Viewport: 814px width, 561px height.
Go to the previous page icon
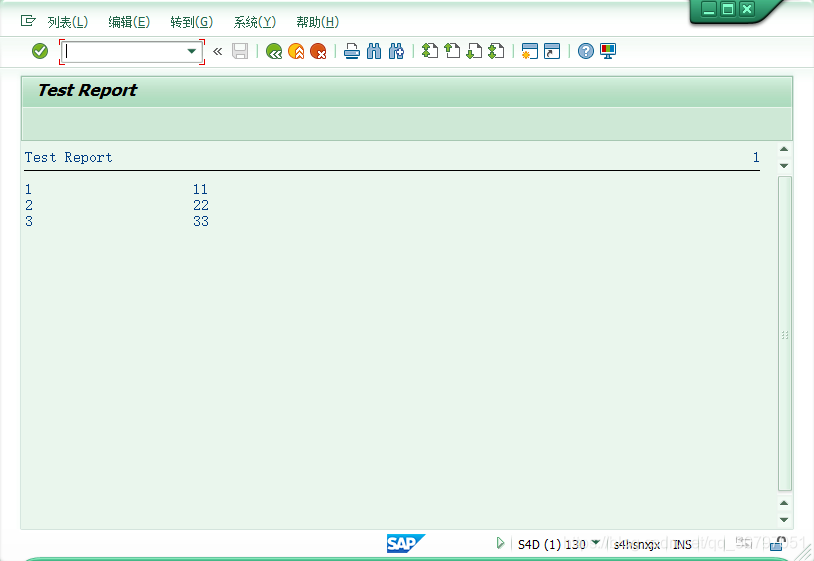coord(452,51)
